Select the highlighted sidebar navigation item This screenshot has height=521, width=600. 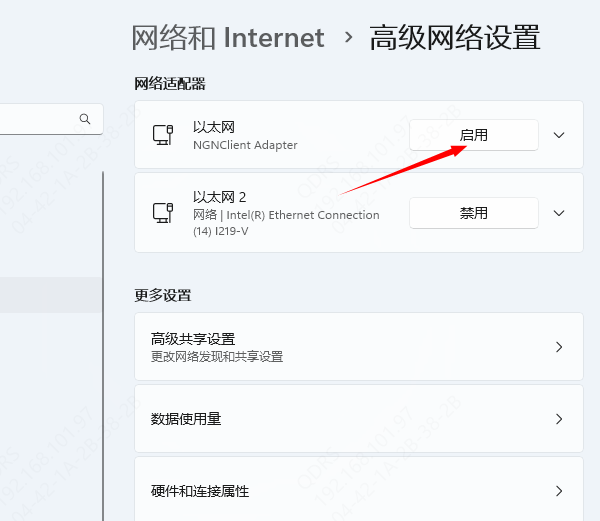pyautogui.click(x=51, y=295)
